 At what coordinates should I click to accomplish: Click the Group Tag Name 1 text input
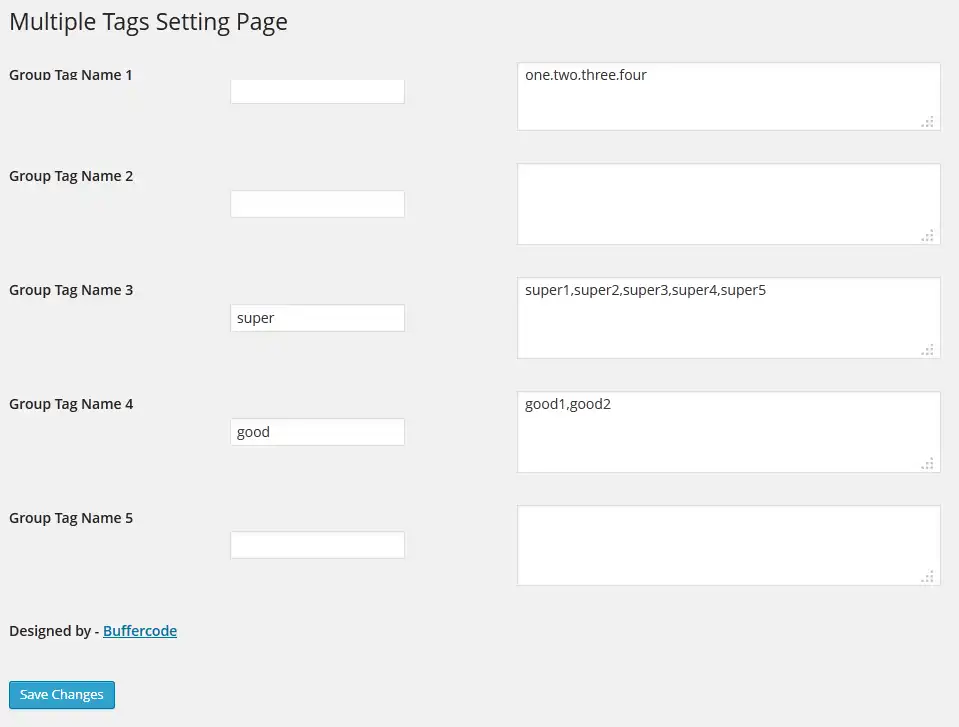click(317, 91)
